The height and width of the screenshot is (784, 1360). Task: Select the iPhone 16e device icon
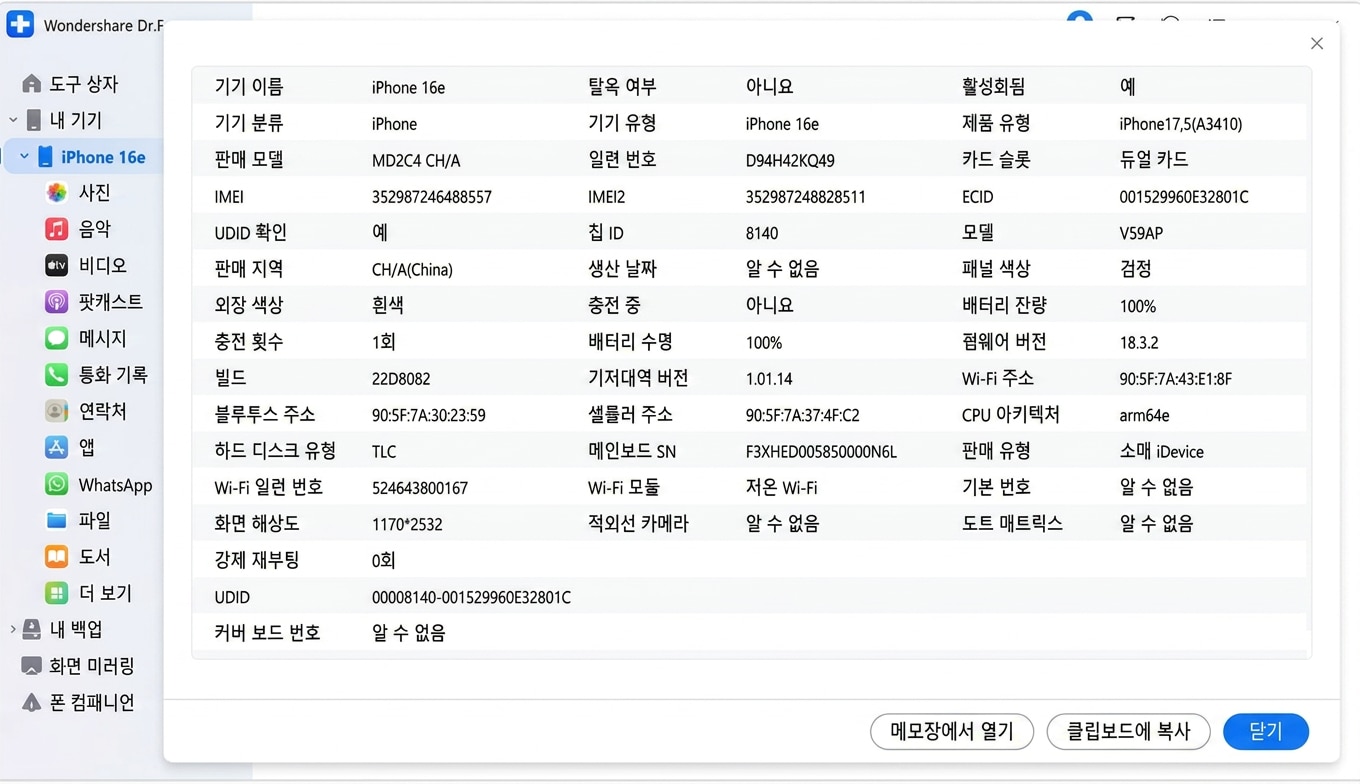[x=45, y=157]
